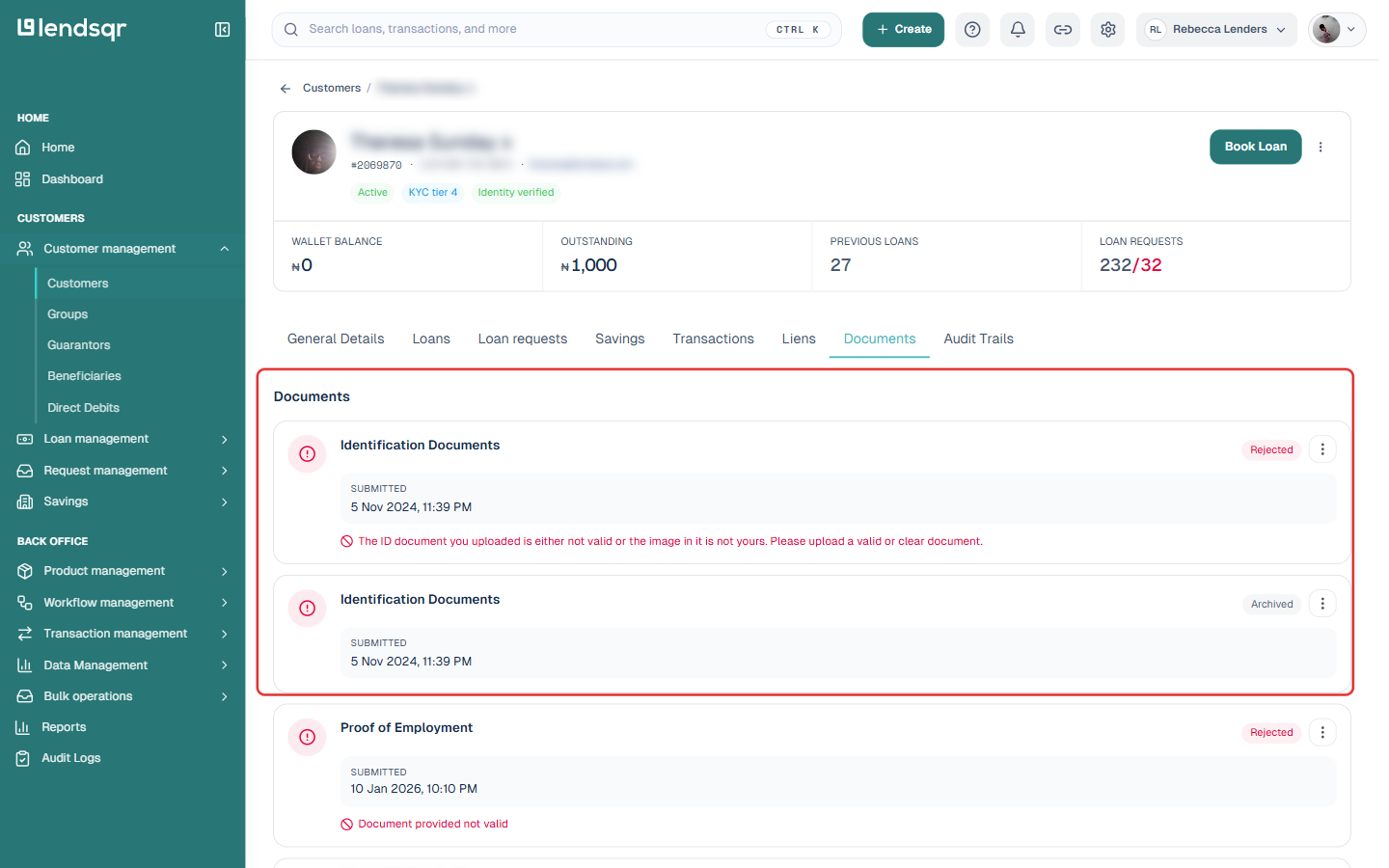Screen dimensions: 1389x868
Task: Click the Customer management people icon
Action: tap(25, 249)
